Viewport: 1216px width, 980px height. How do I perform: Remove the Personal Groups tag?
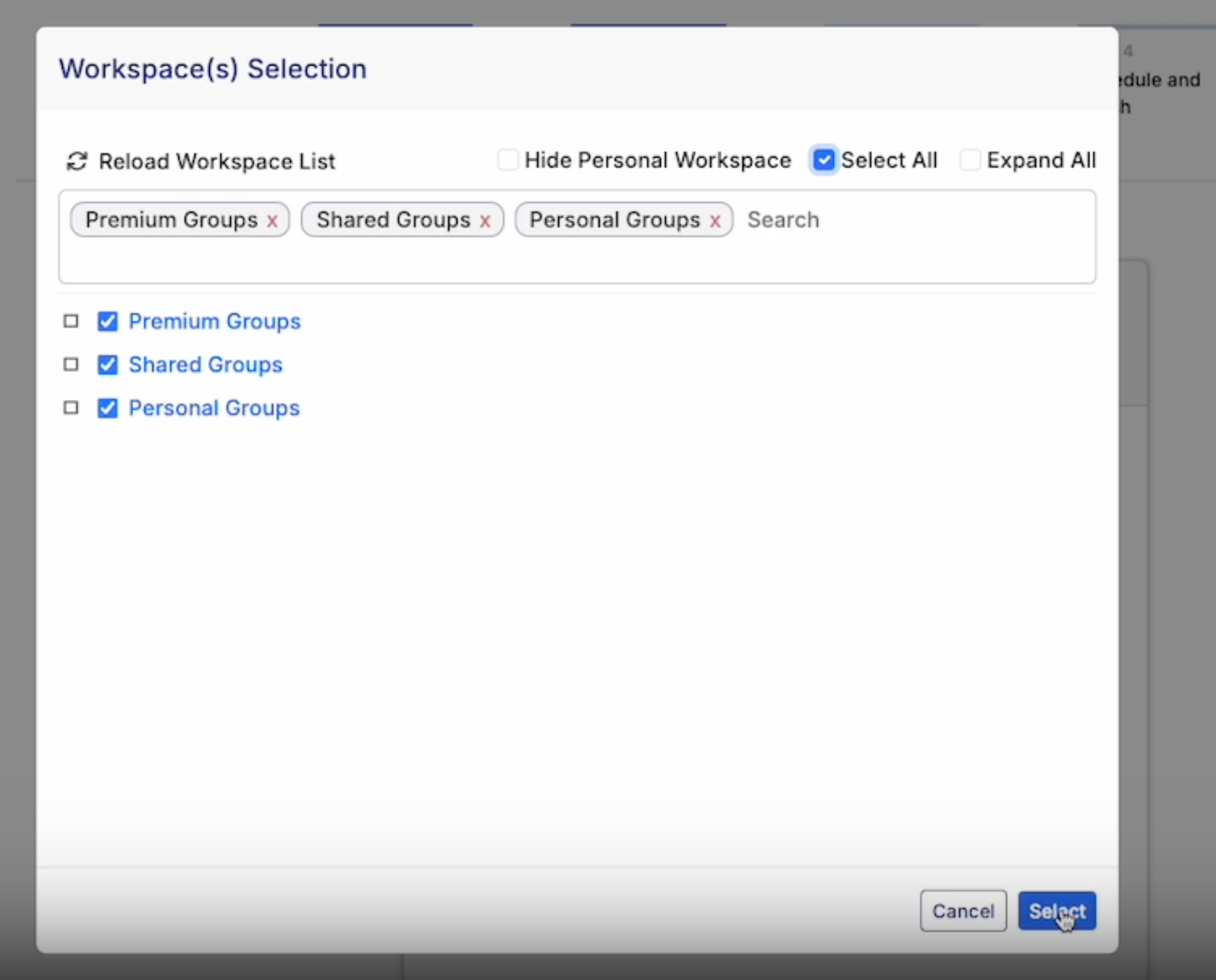(x=715, y=221)
